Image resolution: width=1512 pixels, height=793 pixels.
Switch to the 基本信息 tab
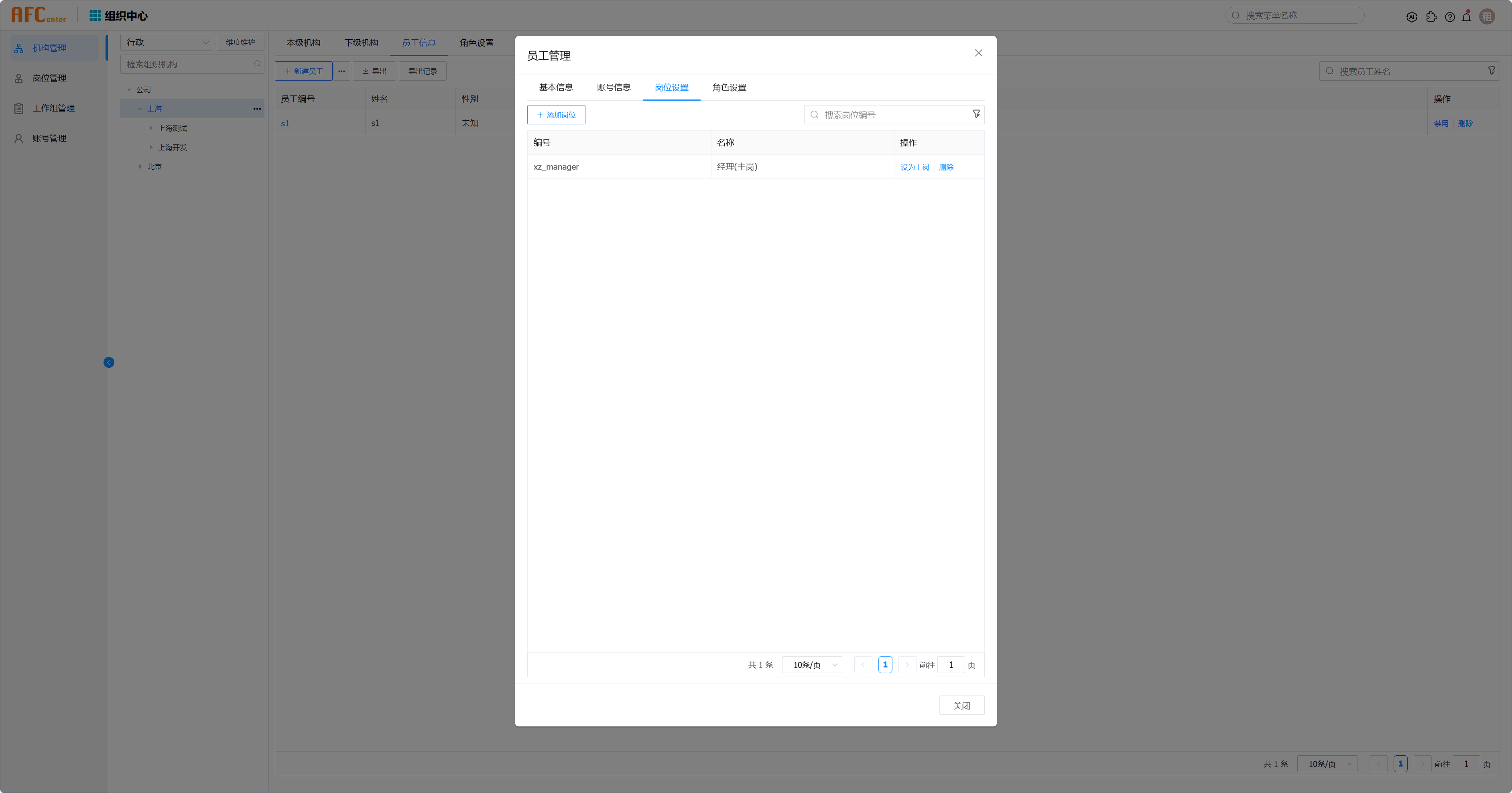555,87
